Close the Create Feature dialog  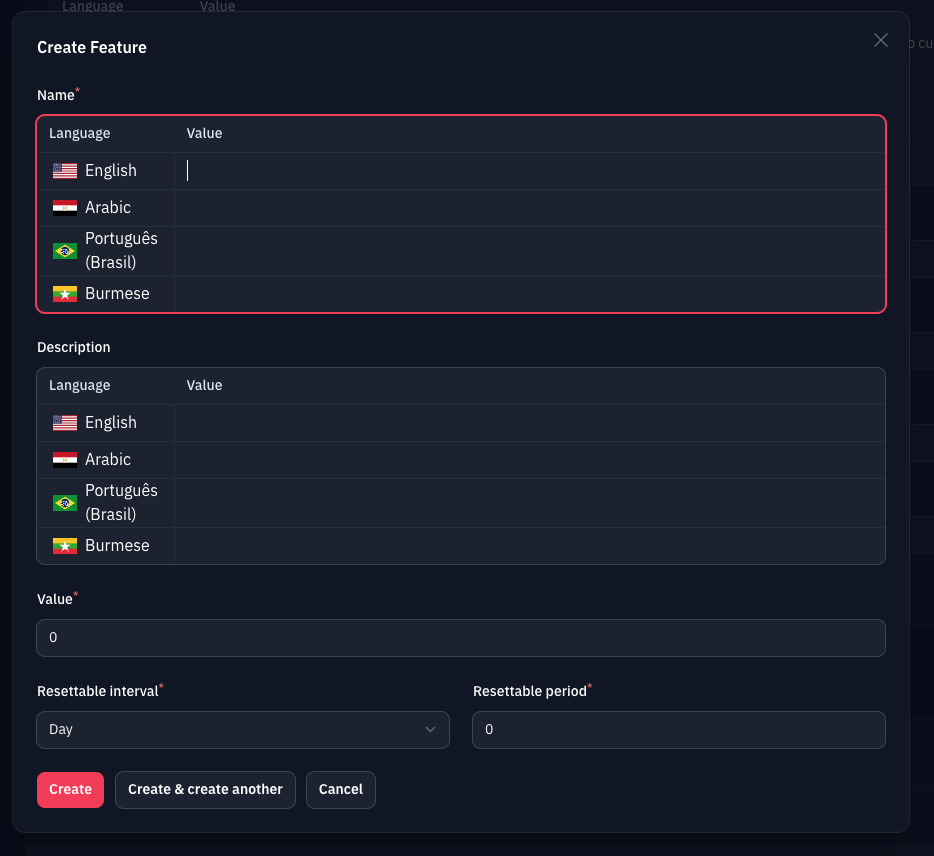click(x=881, y=40)
